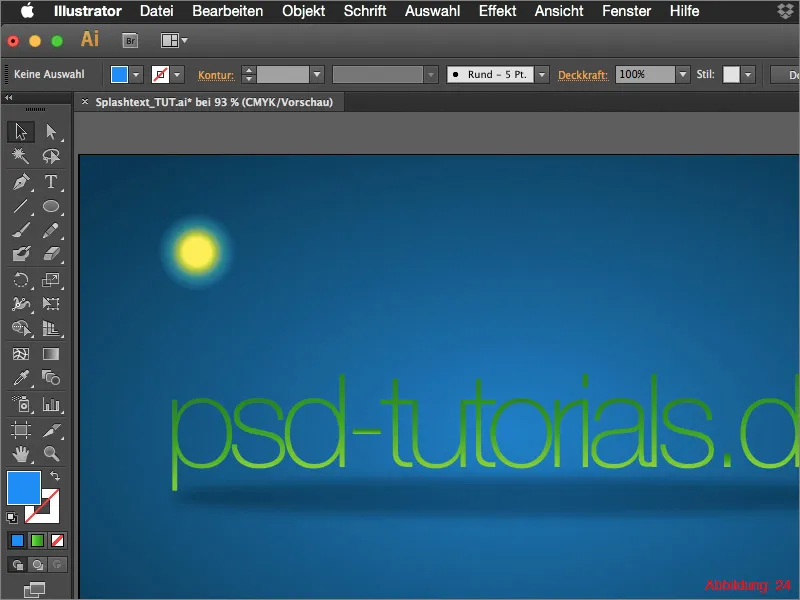
Task: Open Stil graphic style dropdown
Action: 748,74
